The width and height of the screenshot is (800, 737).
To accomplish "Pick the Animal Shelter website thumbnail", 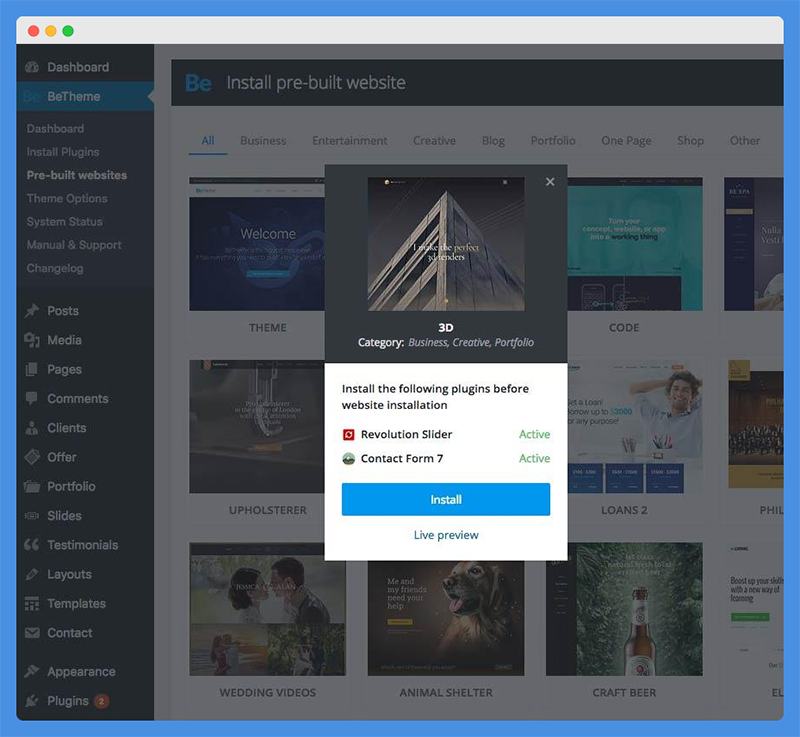I will tap(446, 618).
